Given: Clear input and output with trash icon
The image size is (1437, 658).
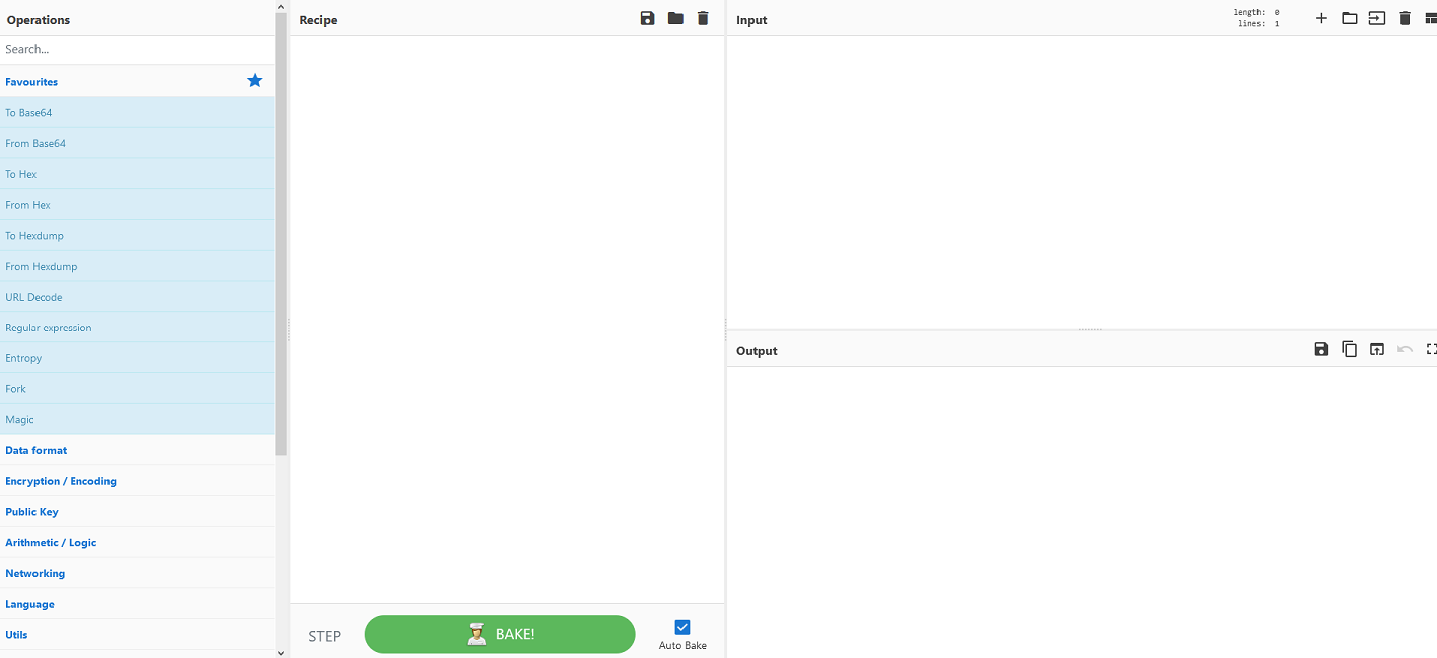Looking at the screenshot, I should pyautogui.click(x=1405, y=18).
